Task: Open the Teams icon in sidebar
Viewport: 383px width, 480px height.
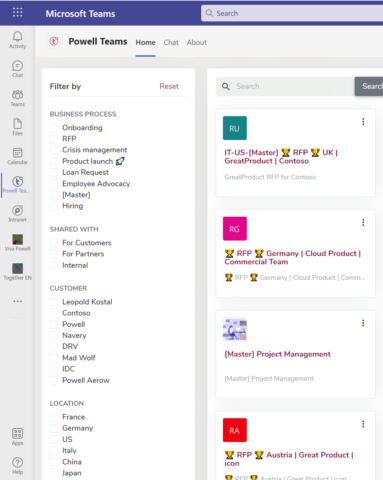Action: coord(17,95)
